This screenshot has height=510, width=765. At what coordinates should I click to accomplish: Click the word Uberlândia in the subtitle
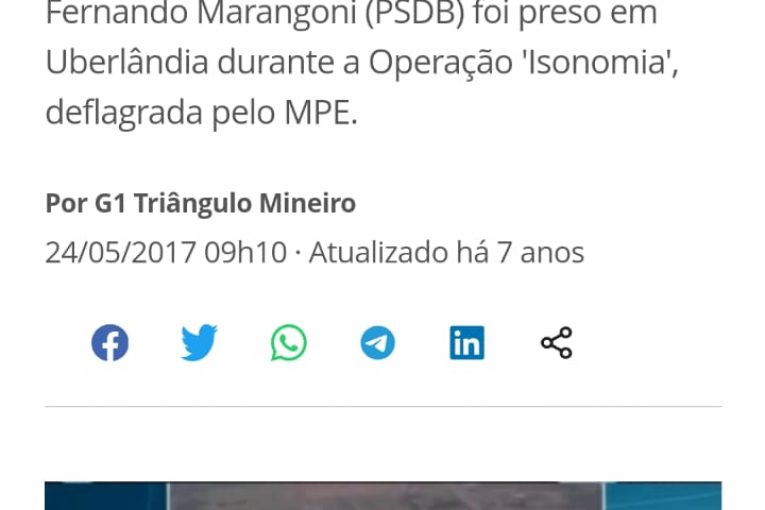pos(127,62)
